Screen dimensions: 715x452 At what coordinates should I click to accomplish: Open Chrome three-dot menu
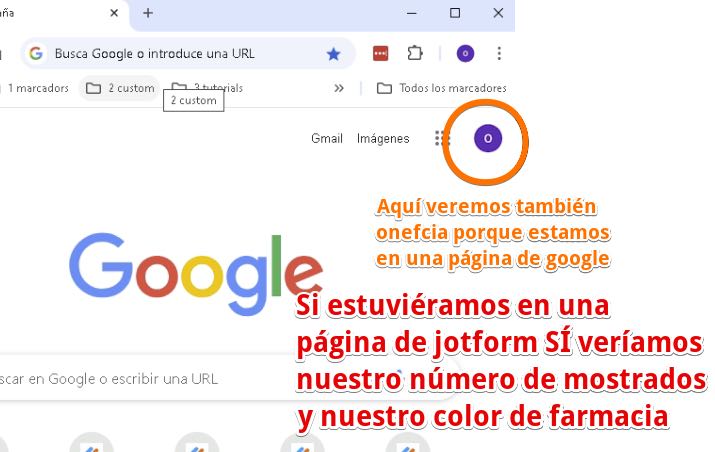[499, 53]
